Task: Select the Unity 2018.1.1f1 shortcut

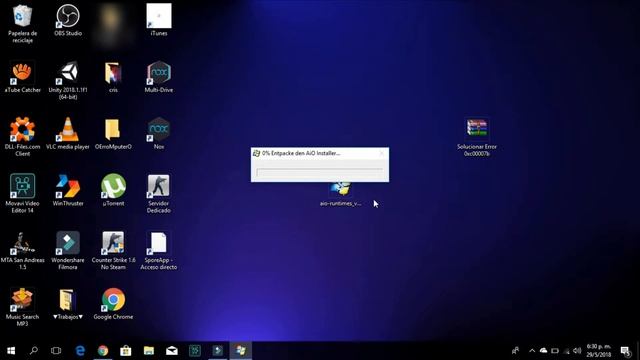Action: pyautogui.click(x=68, y=80)
